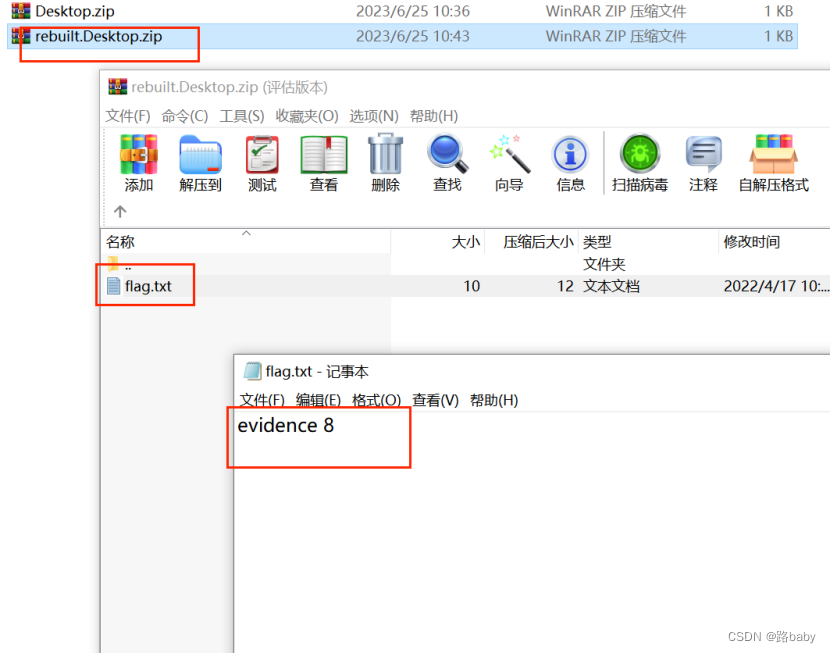
Task: Click the 文本文档 type cell of flag.txt
Action: coord(611,286)
